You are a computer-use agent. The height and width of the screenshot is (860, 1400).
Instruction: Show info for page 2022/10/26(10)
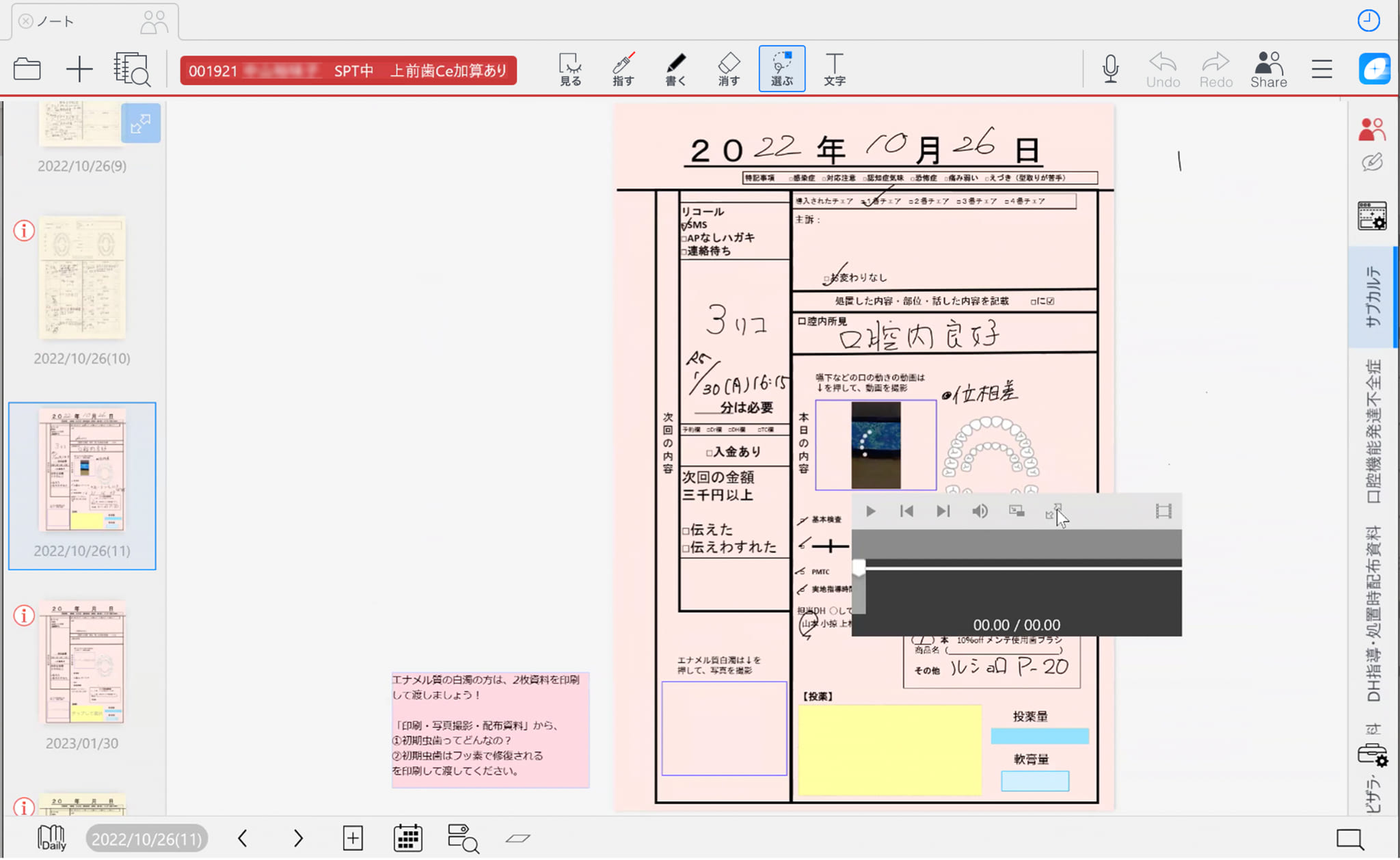coord(24,230)
